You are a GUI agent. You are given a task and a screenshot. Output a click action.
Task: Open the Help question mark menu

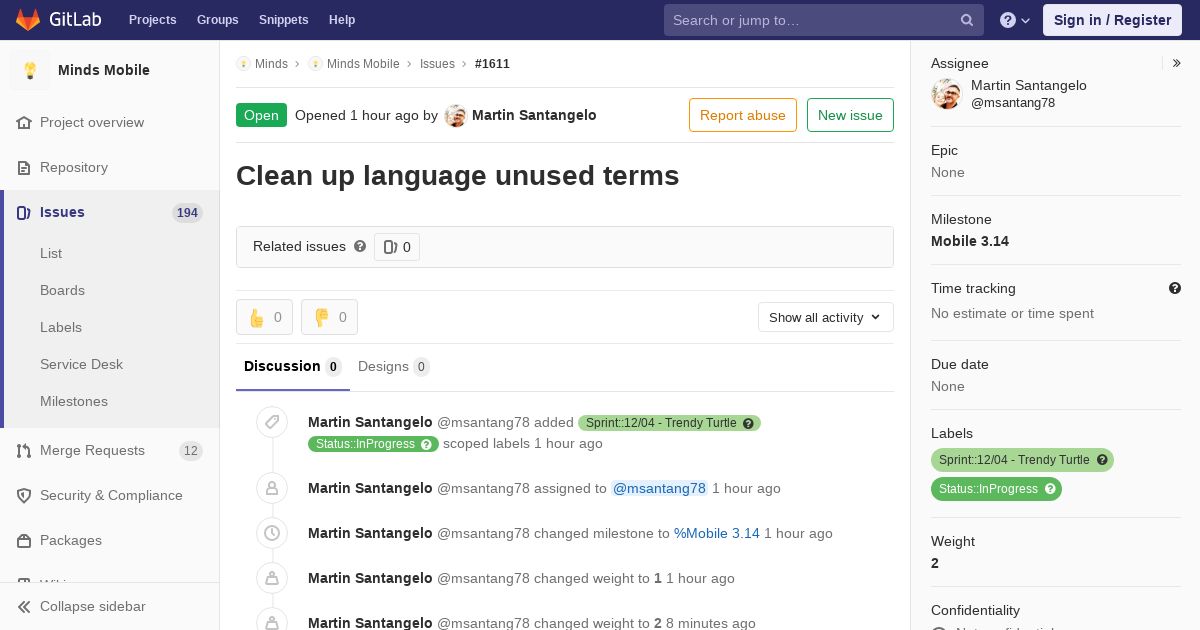tap(1015, 20)
